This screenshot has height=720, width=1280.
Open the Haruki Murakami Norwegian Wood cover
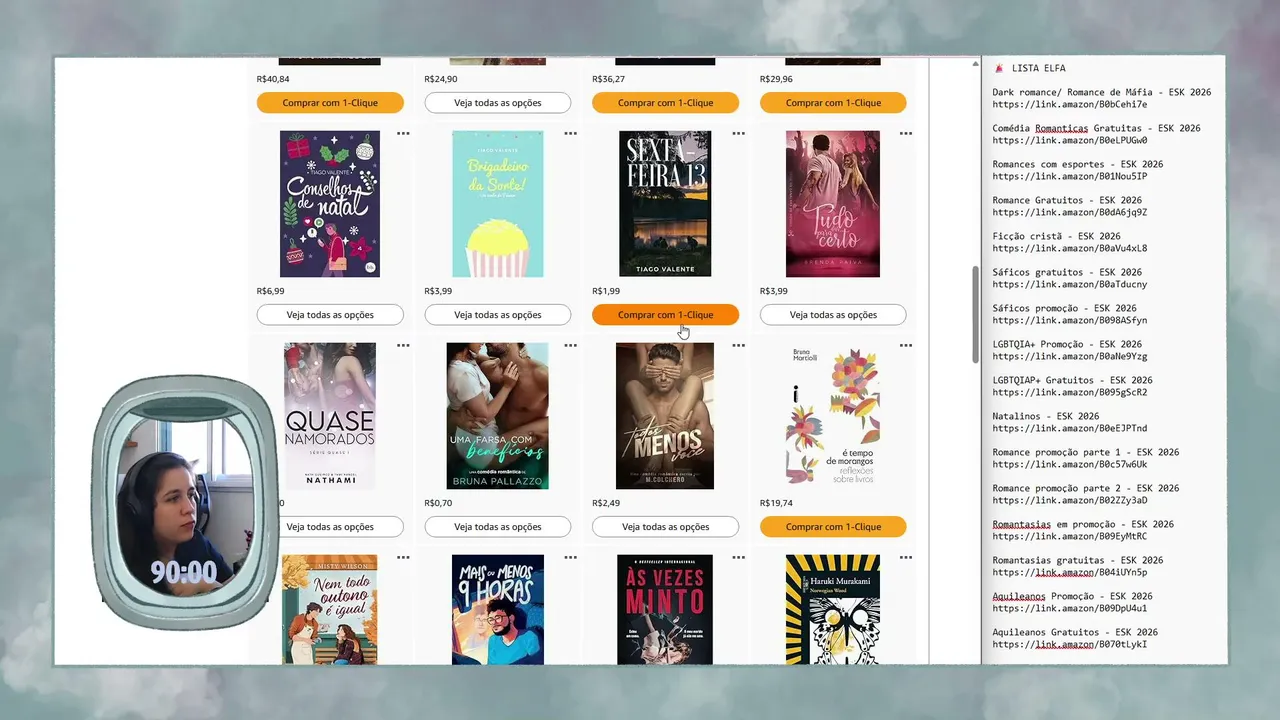click(x=833, y=610)
